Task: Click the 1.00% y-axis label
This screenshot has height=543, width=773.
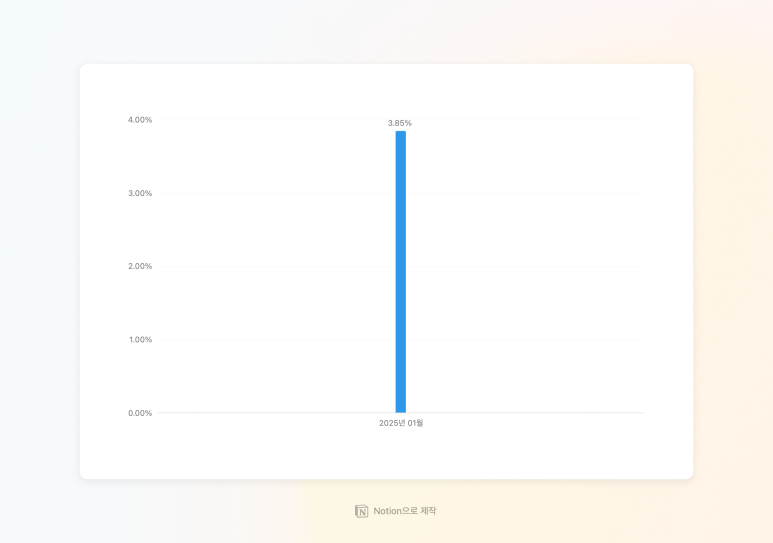Action: pos(140,339)
